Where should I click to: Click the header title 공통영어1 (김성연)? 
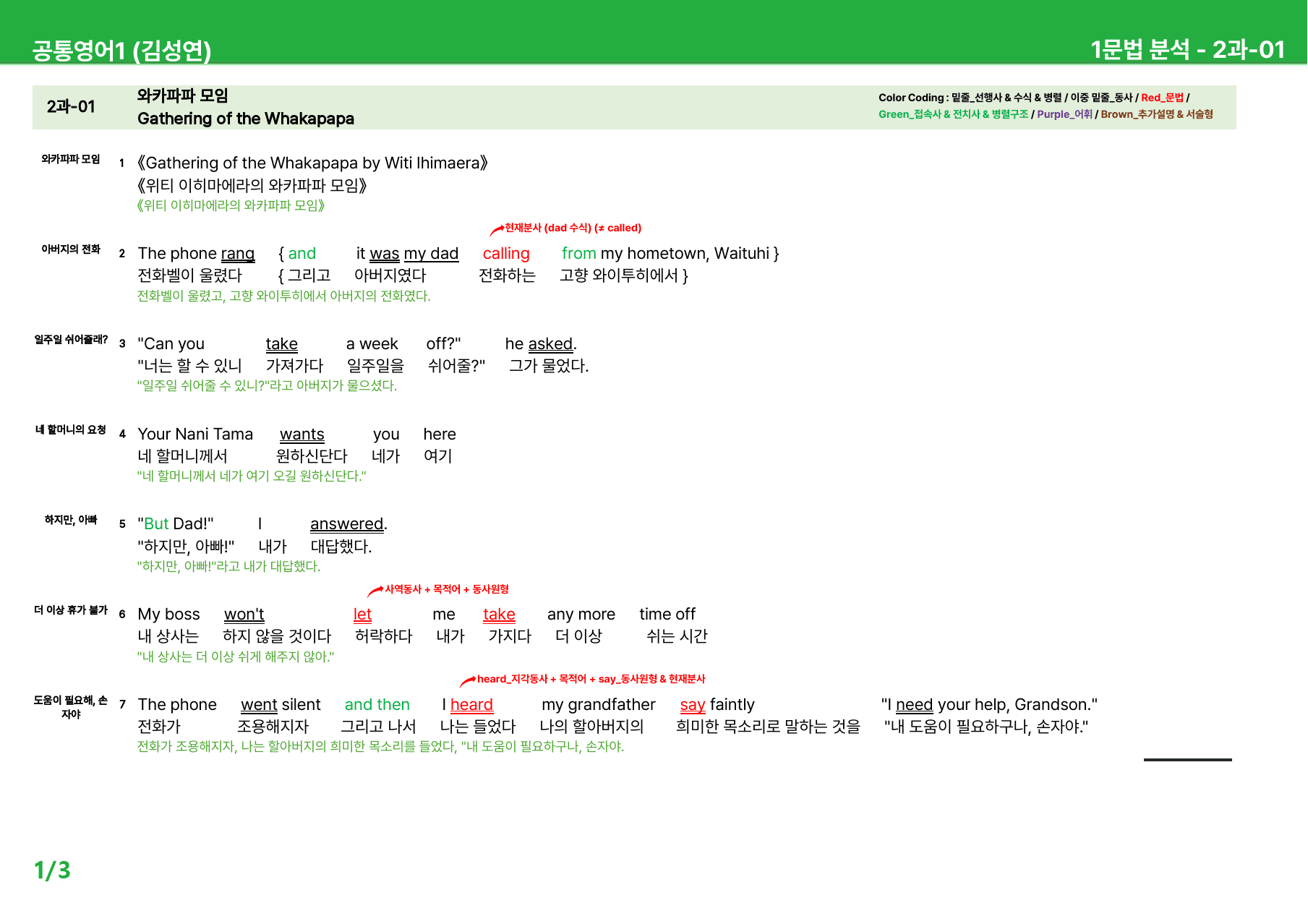pyautogui.click(x=121, y=50)
